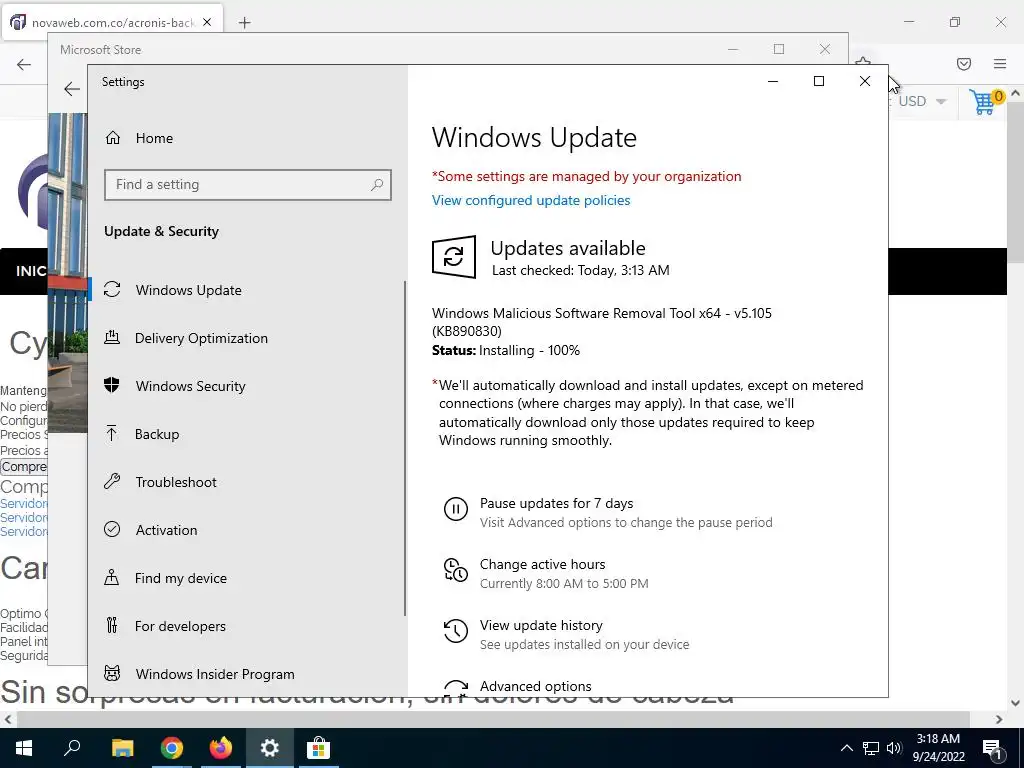Open the browser hamburger menu

pos(1000,64)
